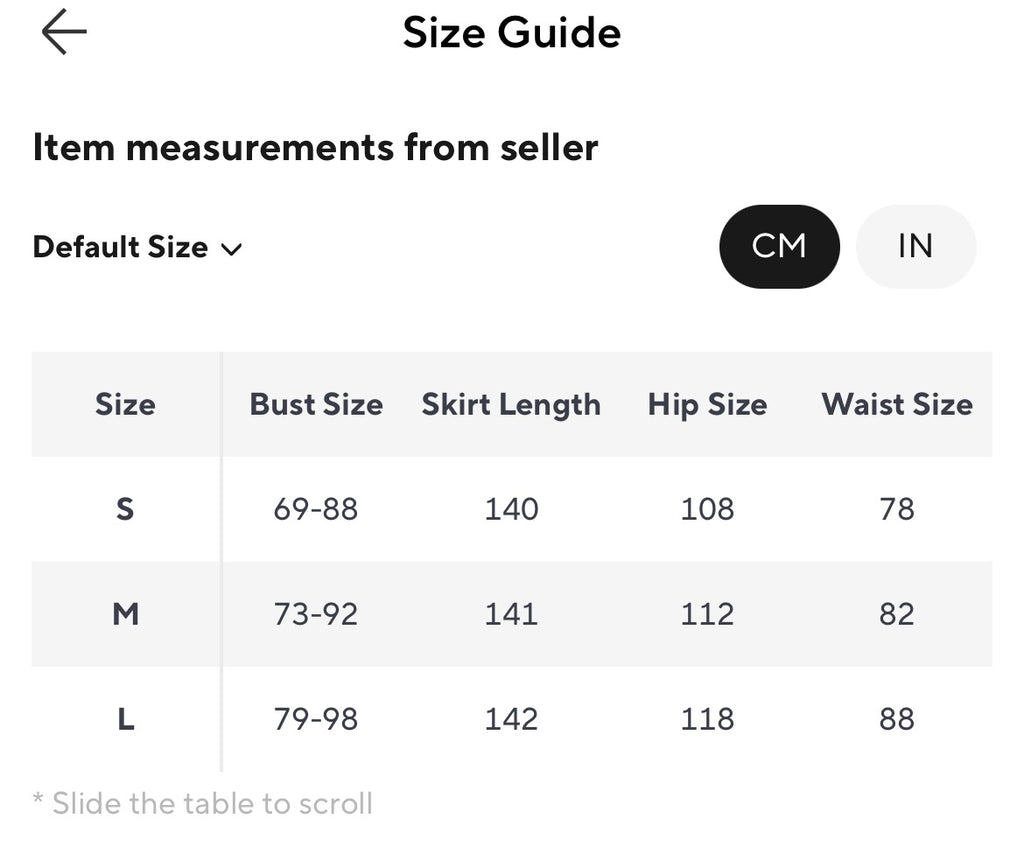Select the Waist Size column header
Screen dimensions: 1024x854
click(897, 404)
